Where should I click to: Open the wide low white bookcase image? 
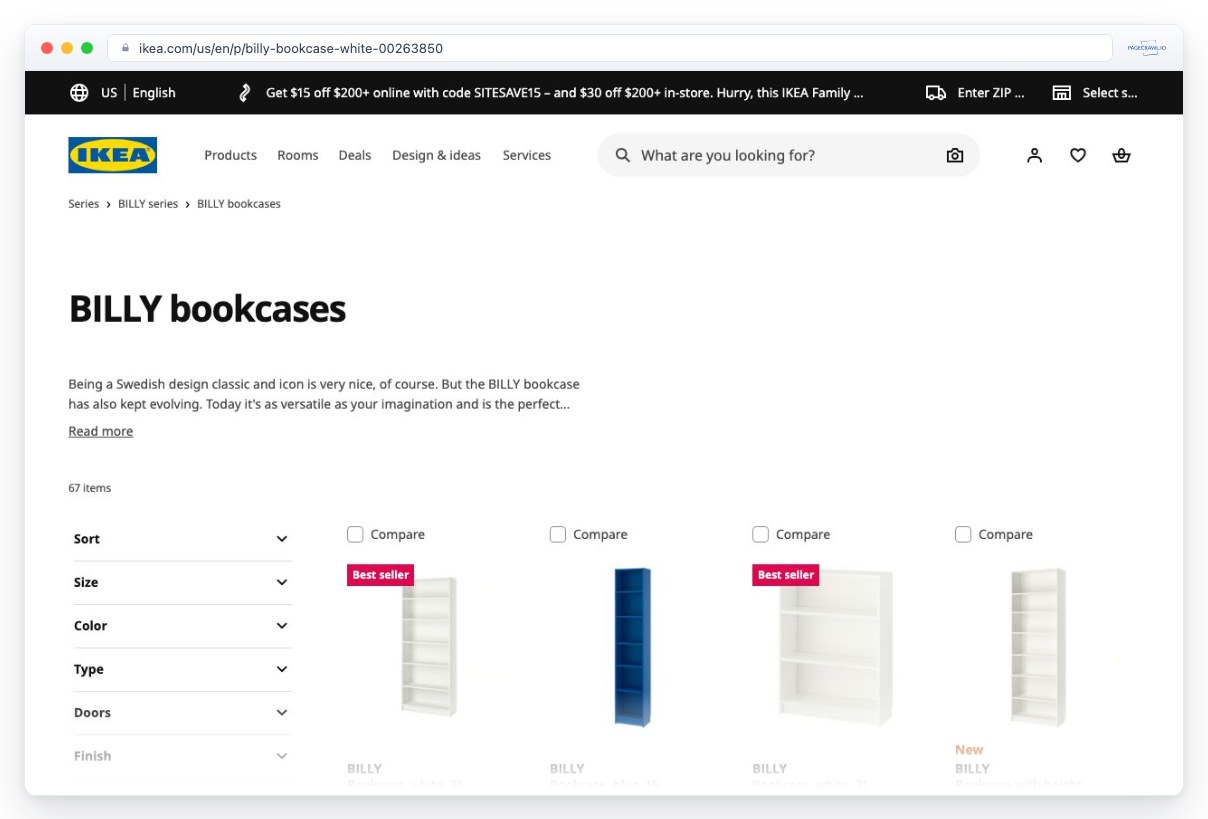click(835, 646)
